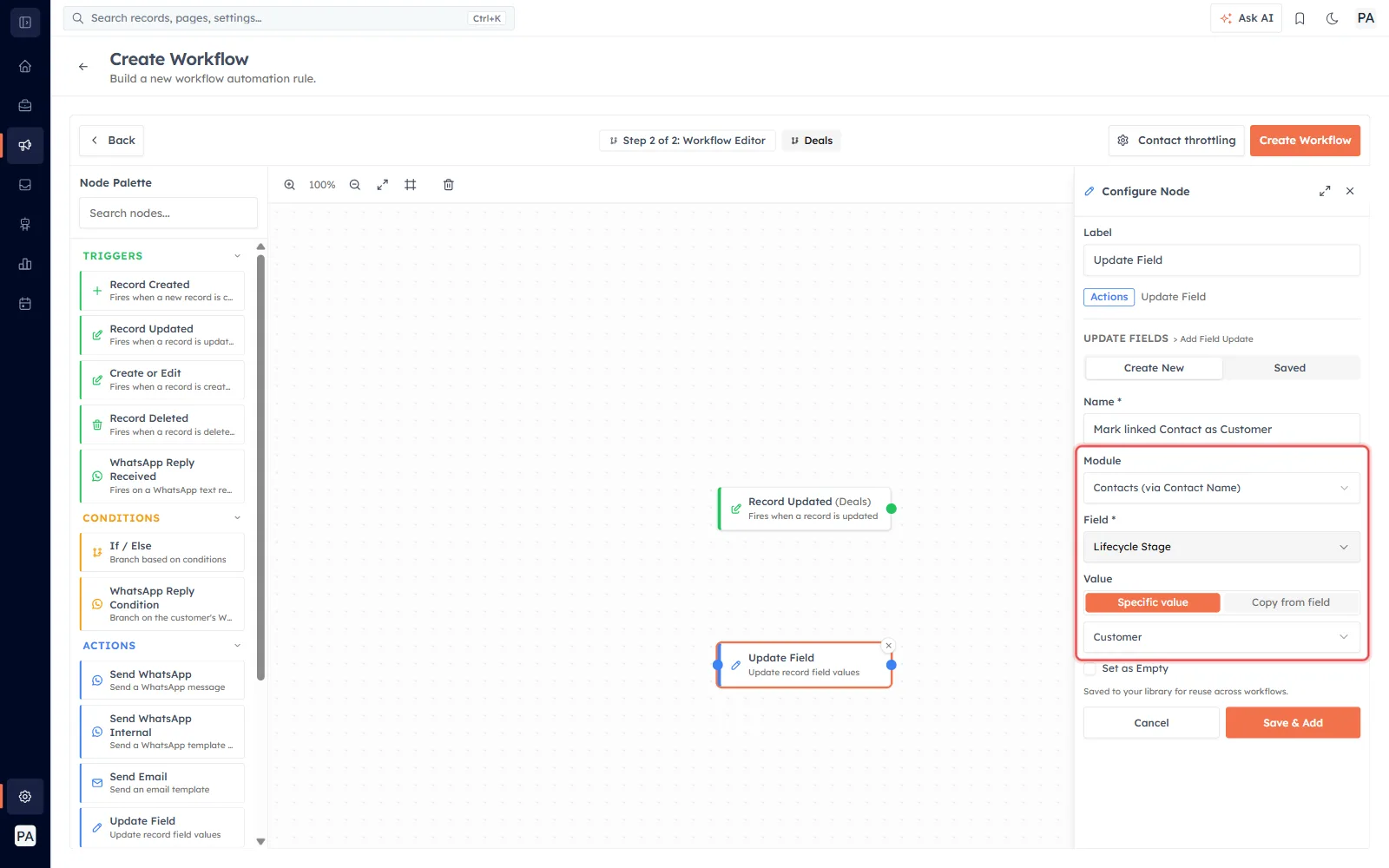Click the Label input field

(x=1221, y=260)
